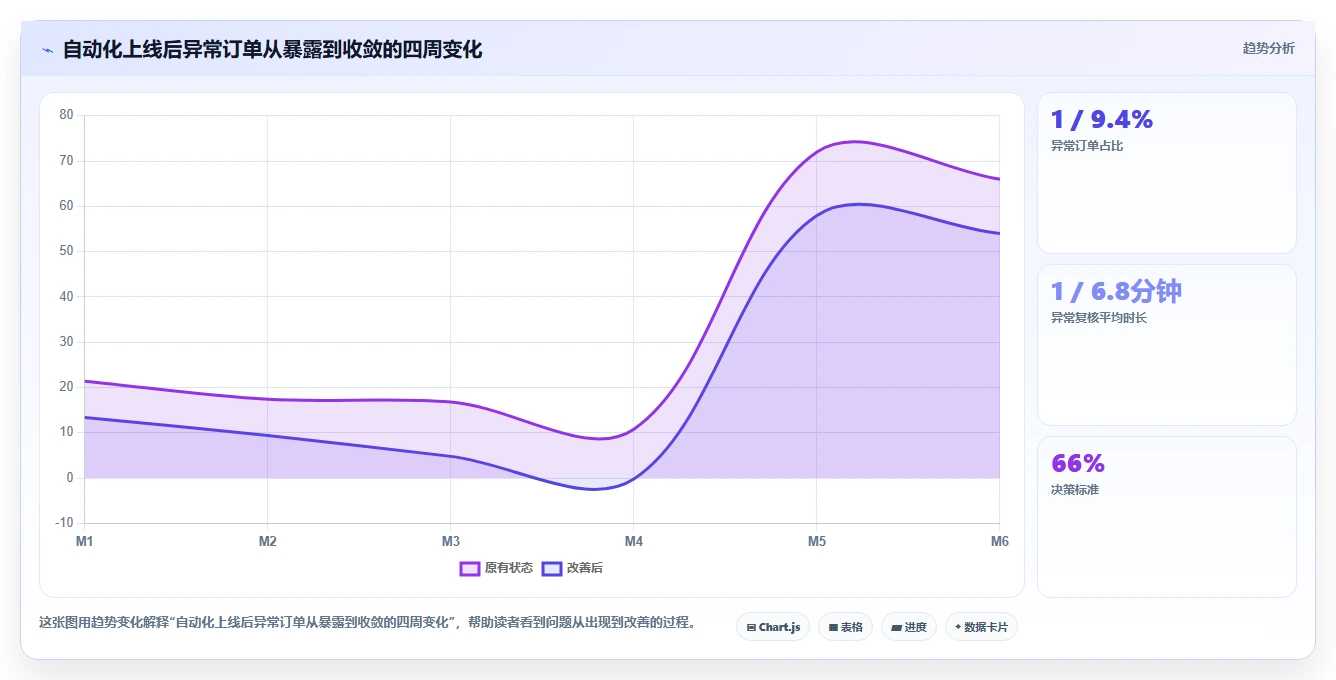
Task: Select the Chart.js tag
Action: 773,627
